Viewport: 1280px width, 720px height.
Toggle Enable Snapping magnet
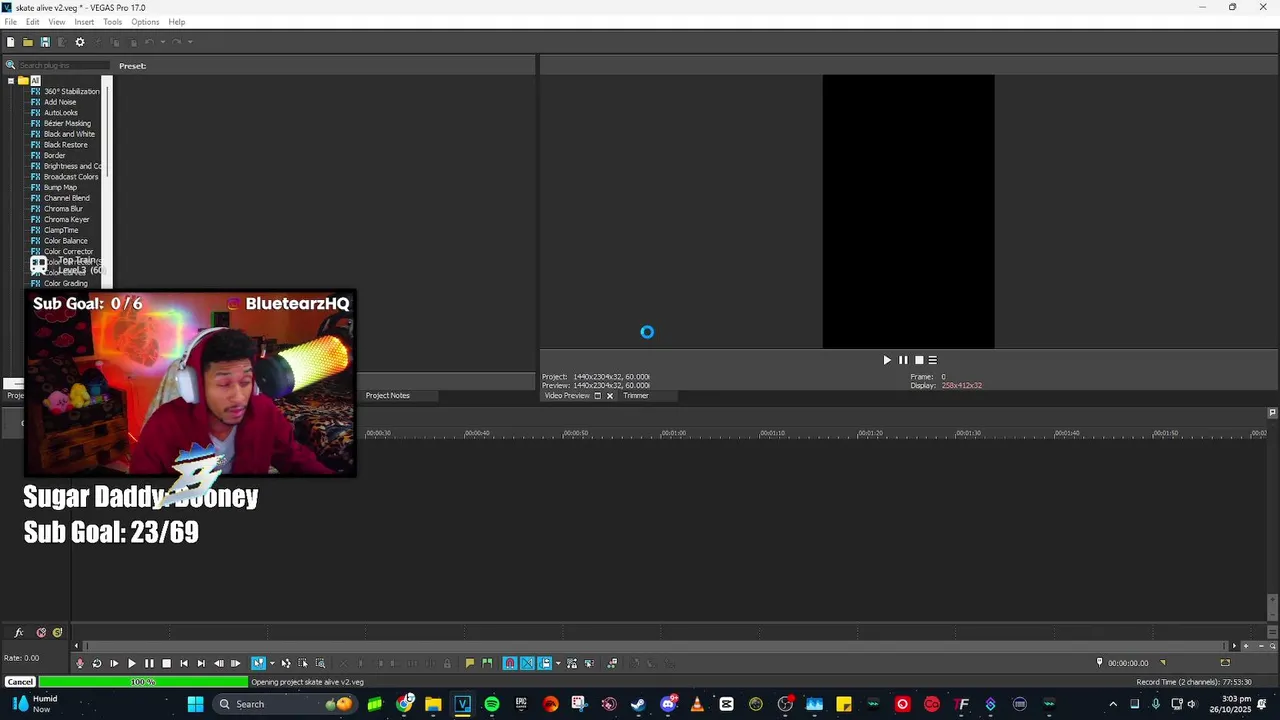point(510,663)
